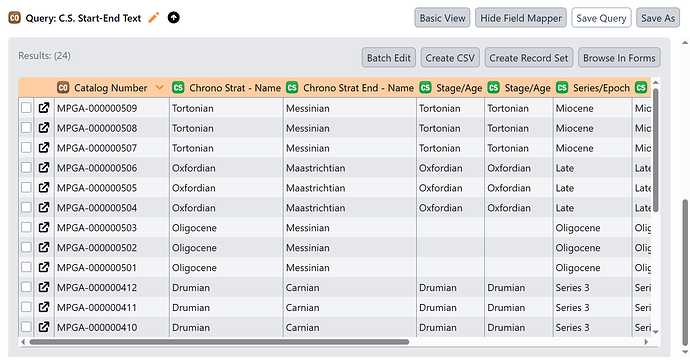Image resolution: width=690 pixels, height=360 pixels.
Task: Mark the checkbox for MPGA-000000502
Action: 26,247
